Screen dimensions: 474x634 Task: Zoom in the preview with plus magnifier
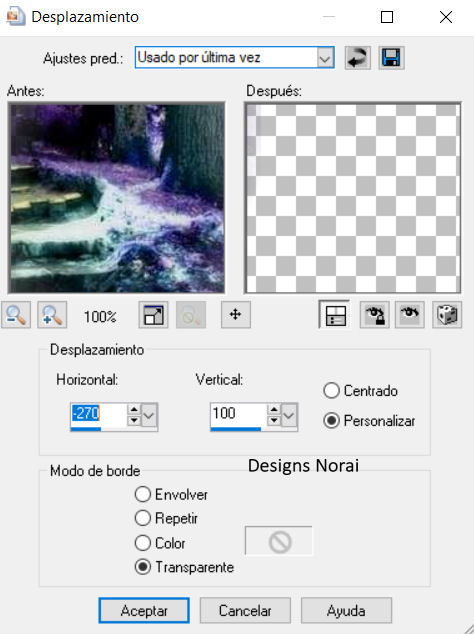[52, 315]
